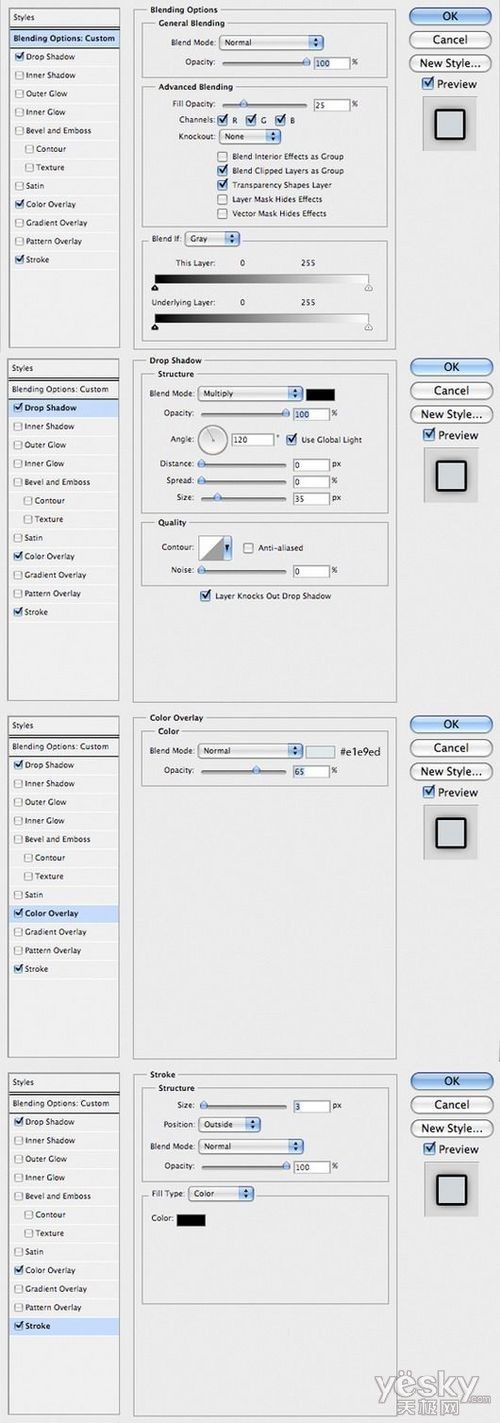Select the black This Layer slider handle
Image resolution: width=500 pixels, height=1423 pixels.
pyautogui.click(x=154, y=286)
